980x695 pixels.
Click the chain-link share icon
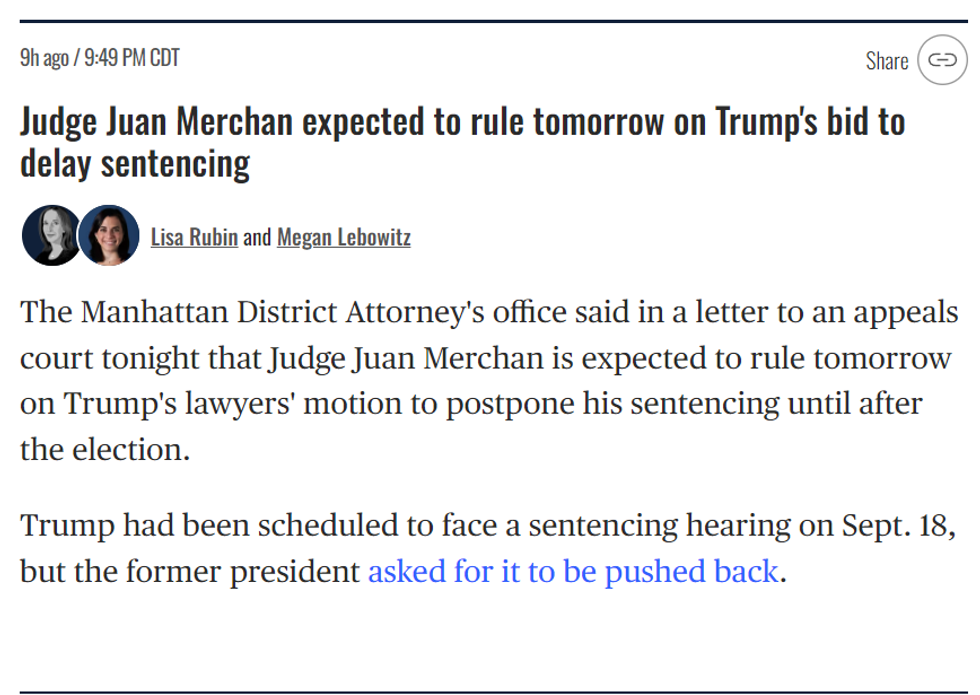[942, 60]
